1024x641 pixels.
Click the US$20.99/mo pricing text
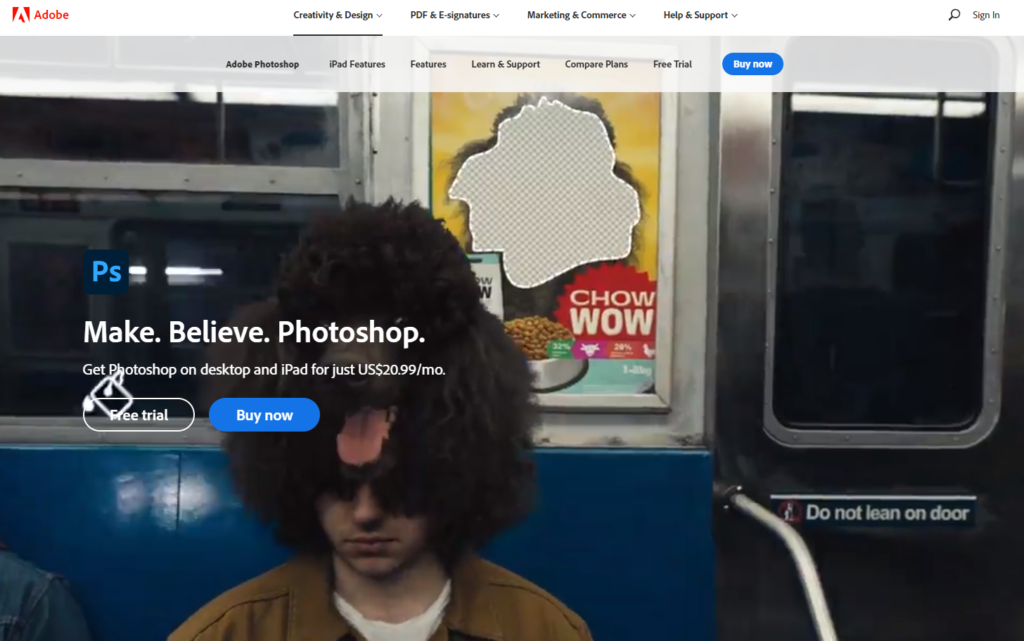click(402, 369)
